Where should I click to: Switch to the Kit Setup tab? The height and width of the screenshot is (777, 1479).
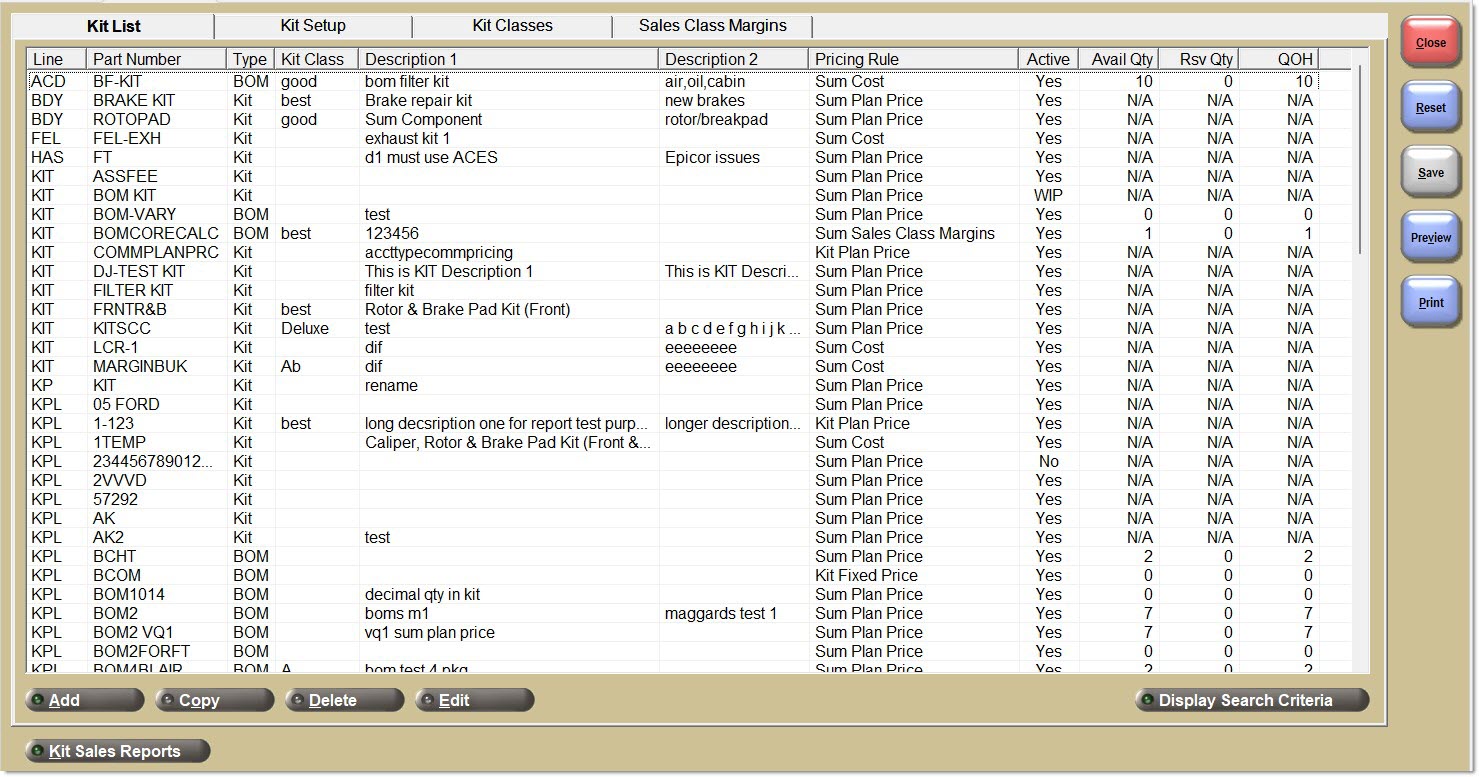pos(312,26)
